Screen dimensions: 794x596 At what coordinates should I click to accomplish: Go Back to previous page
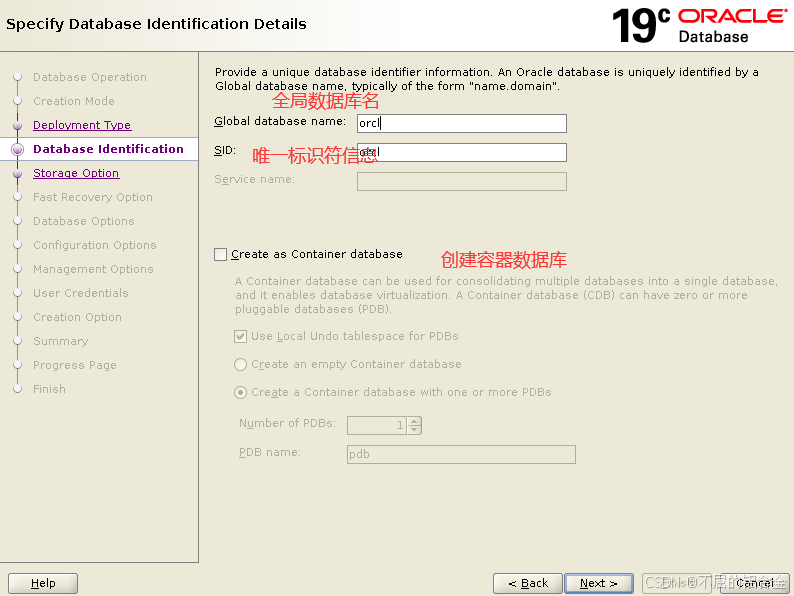point(528,583)
